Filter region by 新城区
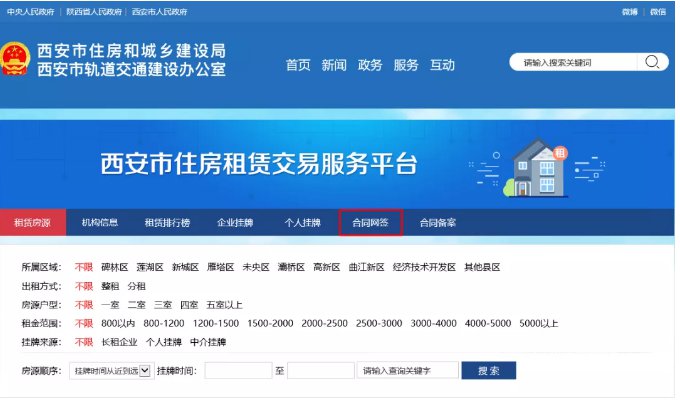680x405 pixels. point(185,267)
